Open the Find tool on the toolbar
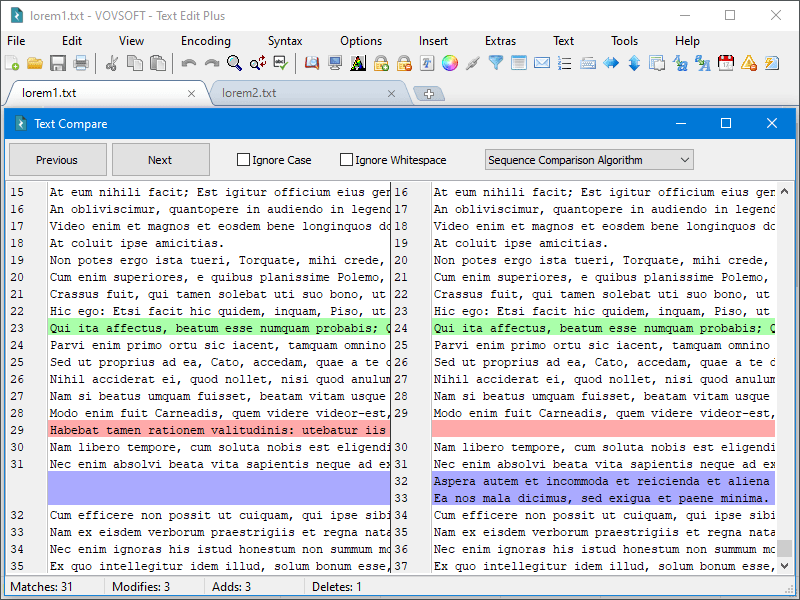 pos(232,62)
